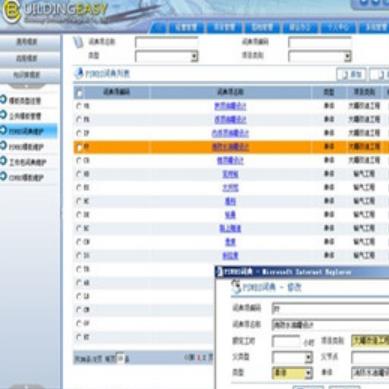Click the last circular arrow icon in the sidebar
This screenshot has width=389, height=389.
click(3, 176)
